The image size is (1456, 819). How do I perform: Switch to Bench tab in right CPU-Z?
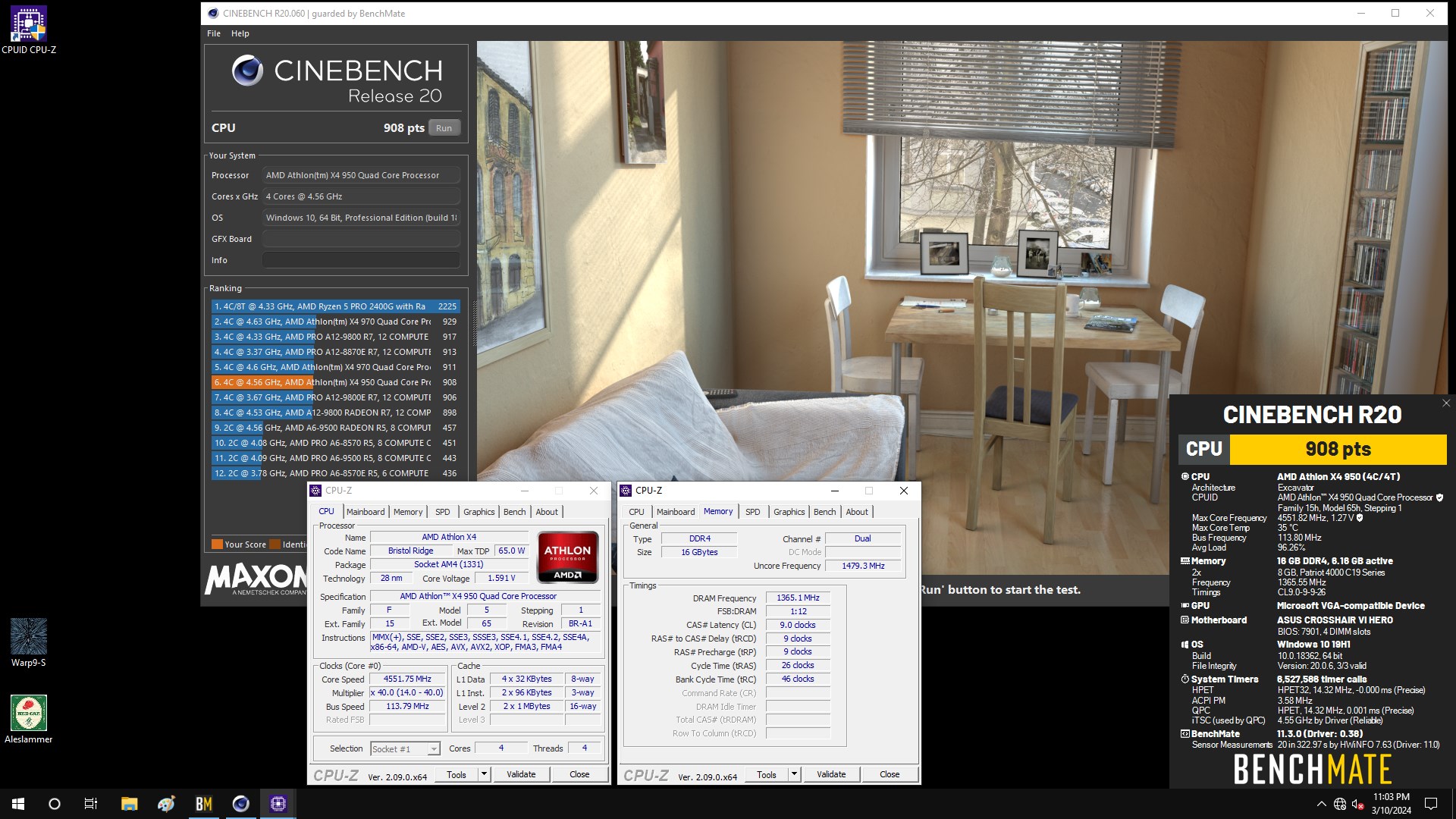pos(825,512)
